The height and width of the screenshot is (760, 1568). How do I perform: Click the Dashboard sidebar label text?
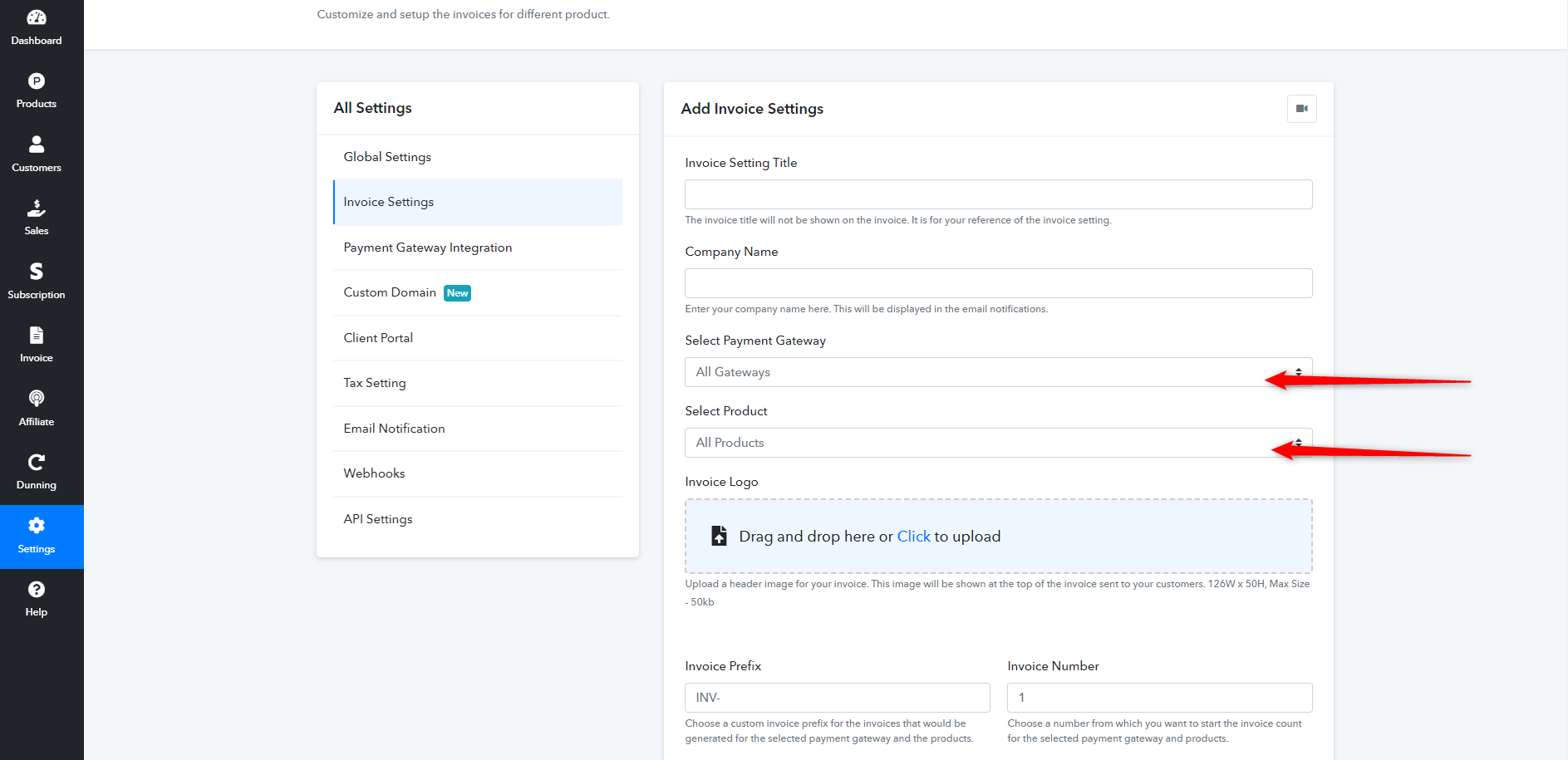coord(37,41)
